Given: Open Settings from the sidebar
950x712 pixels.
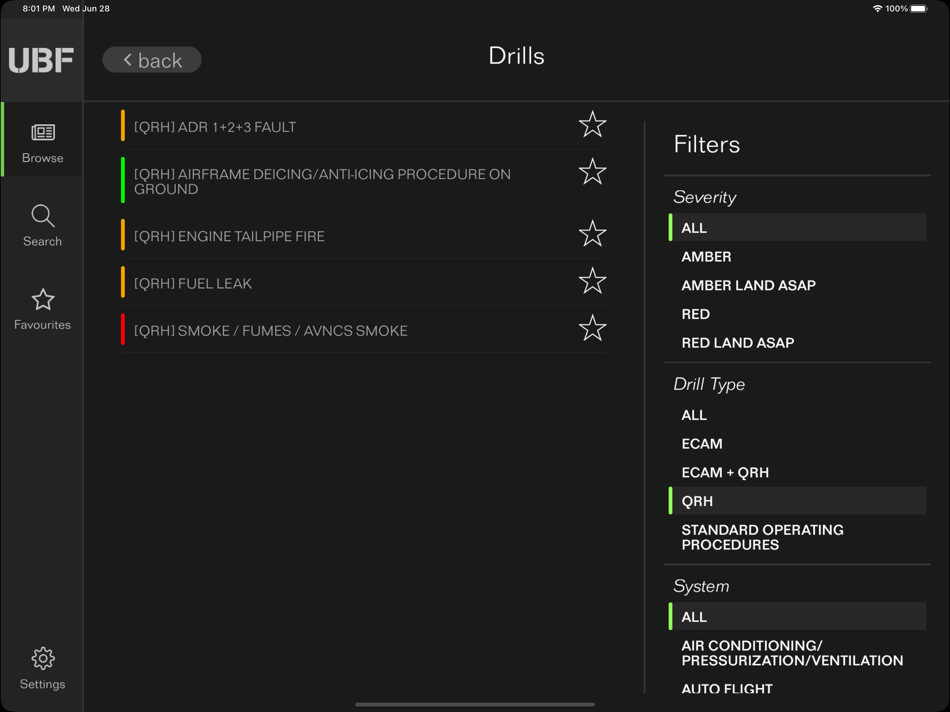Looking at the screenshot, I should tap(42, 668).
